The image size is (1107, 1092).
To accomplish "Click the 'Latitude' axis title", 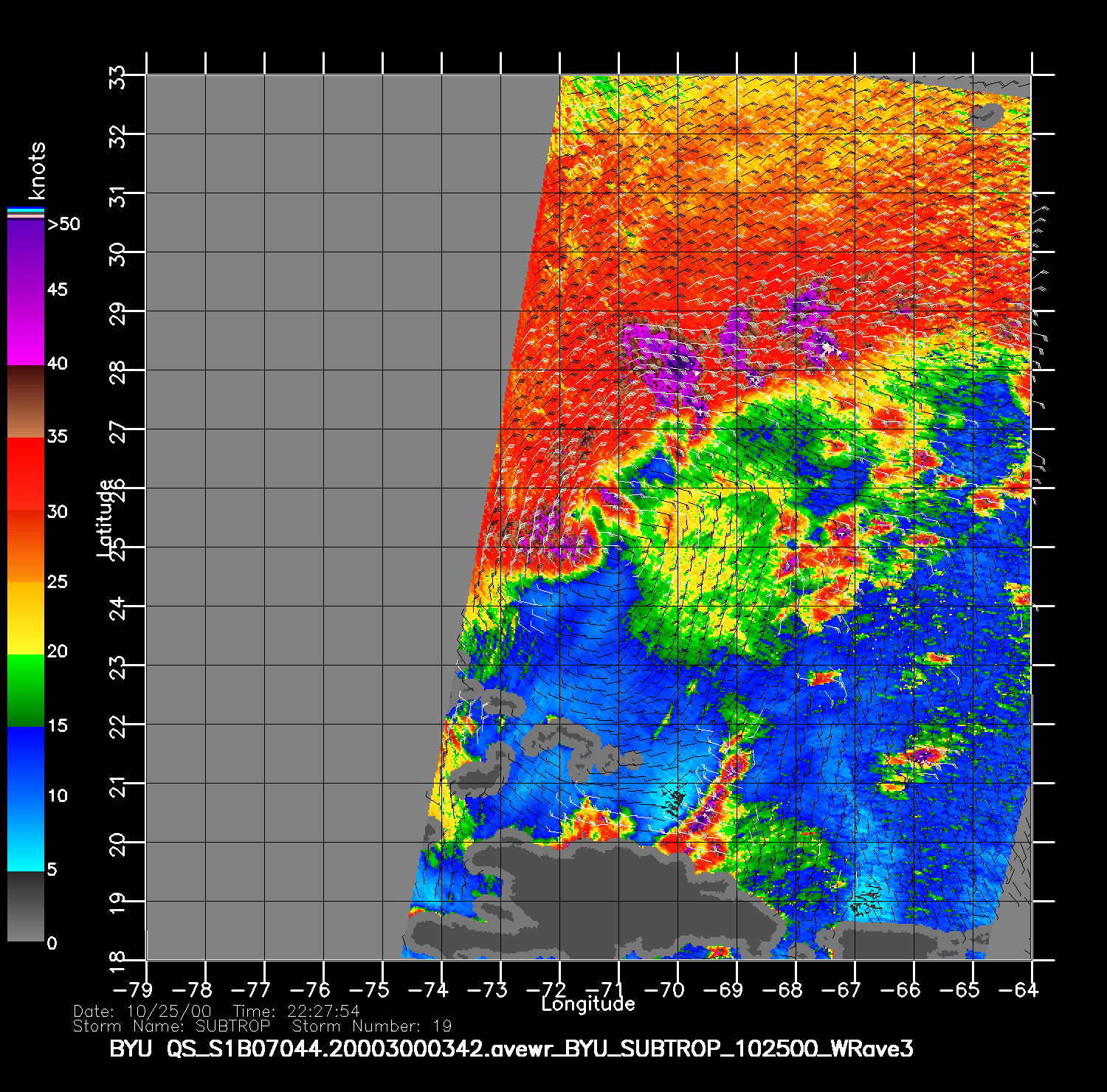I will click(106, 518).
